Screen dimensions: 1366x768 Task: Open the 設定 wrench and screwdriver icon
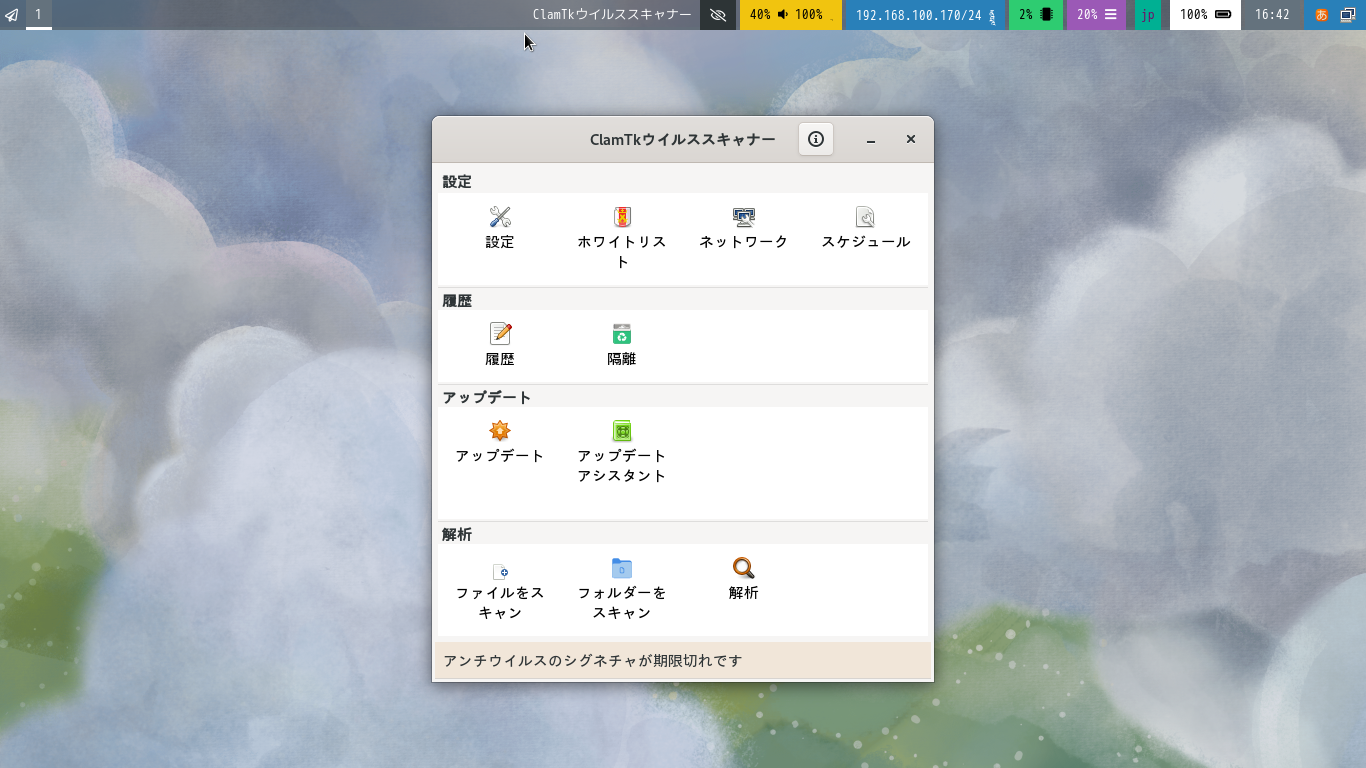pos(500,217)
